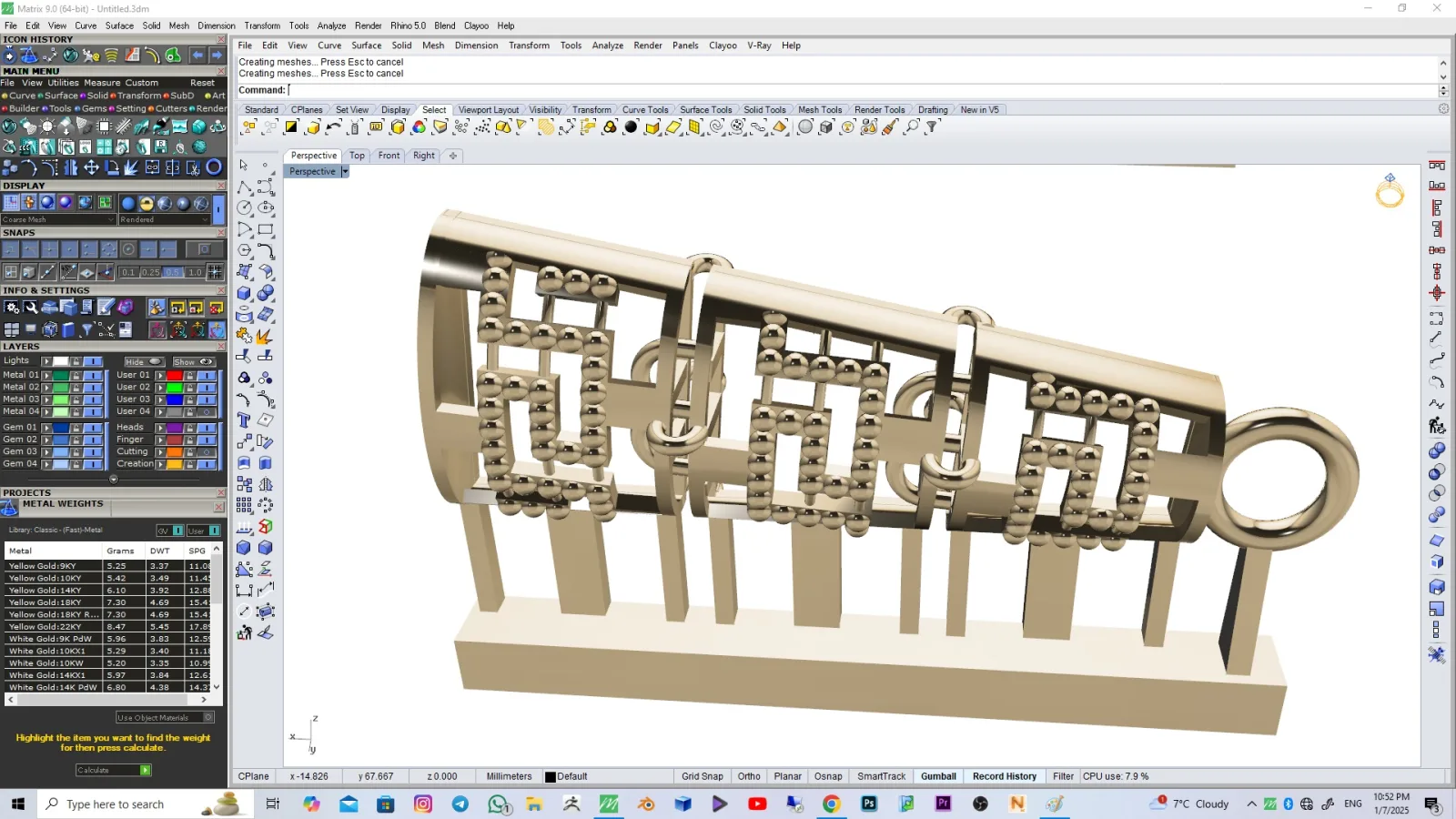Click the User 01 red color swatch
The height and width of the screenshot is (819, 1456).
174,375
